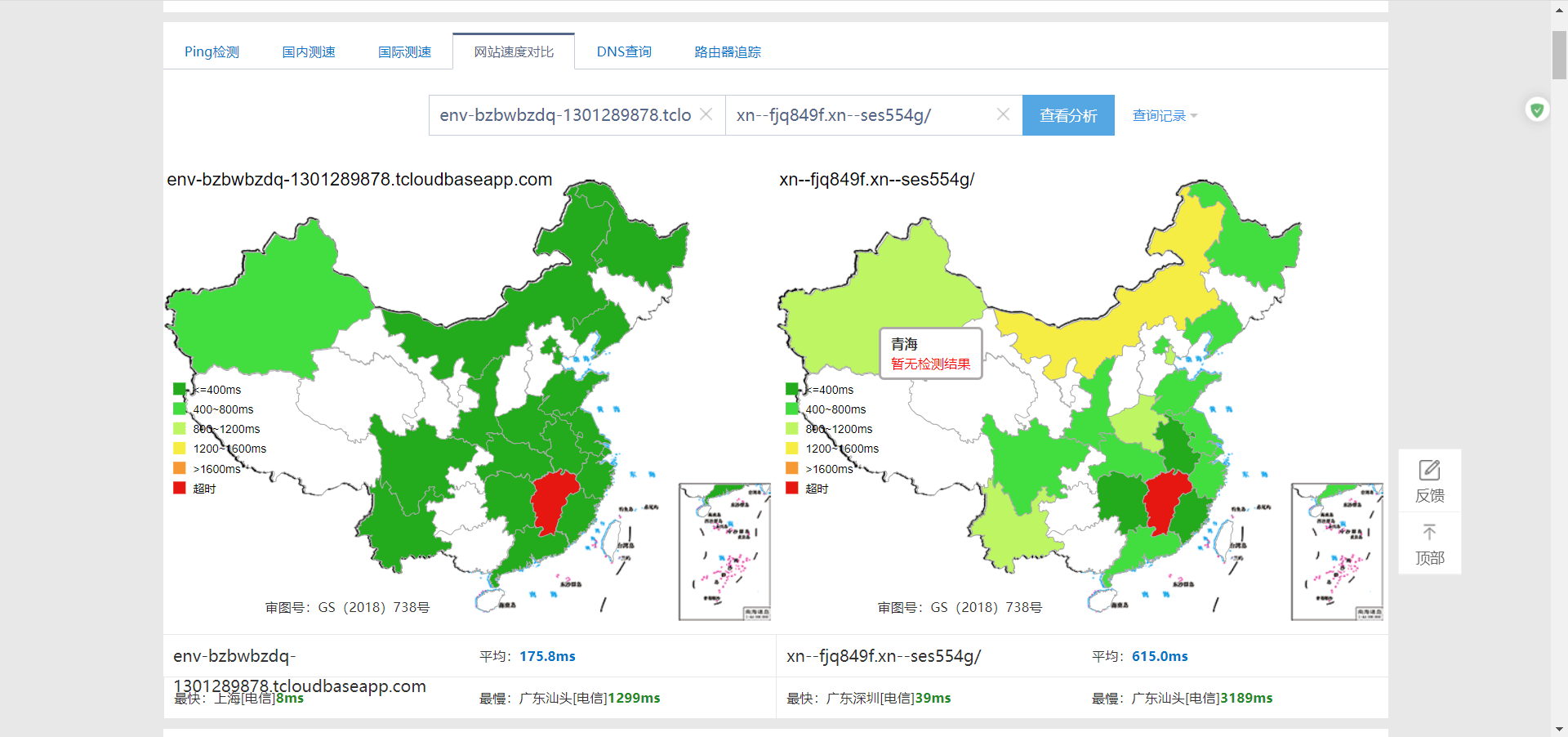Click the scroll down arrow of page scrollbar
The image size is (1568, 737).
(x=1559, y=729)
